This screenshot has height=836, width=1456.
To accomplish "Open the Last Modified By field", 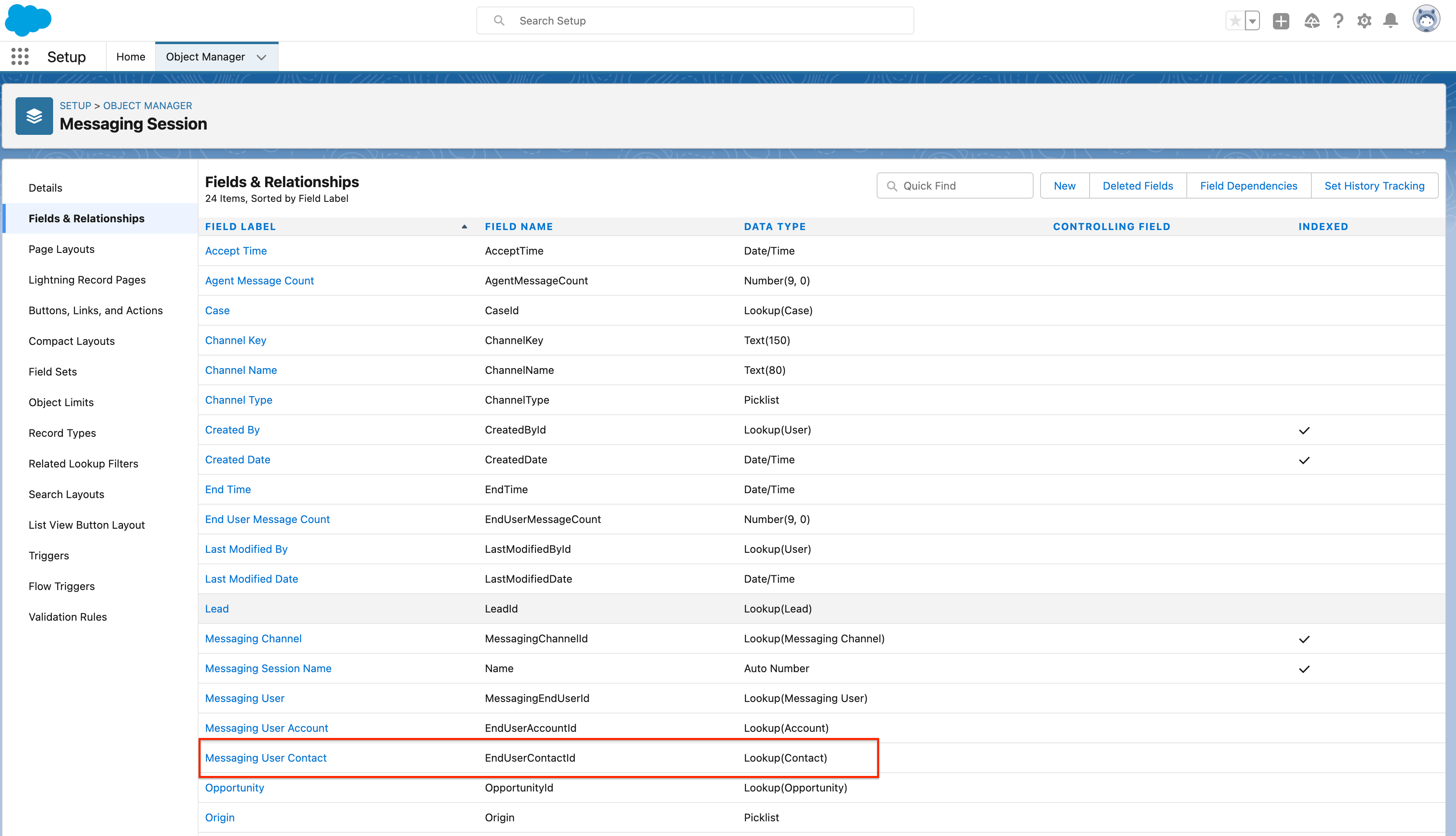I will coord(246,550).
